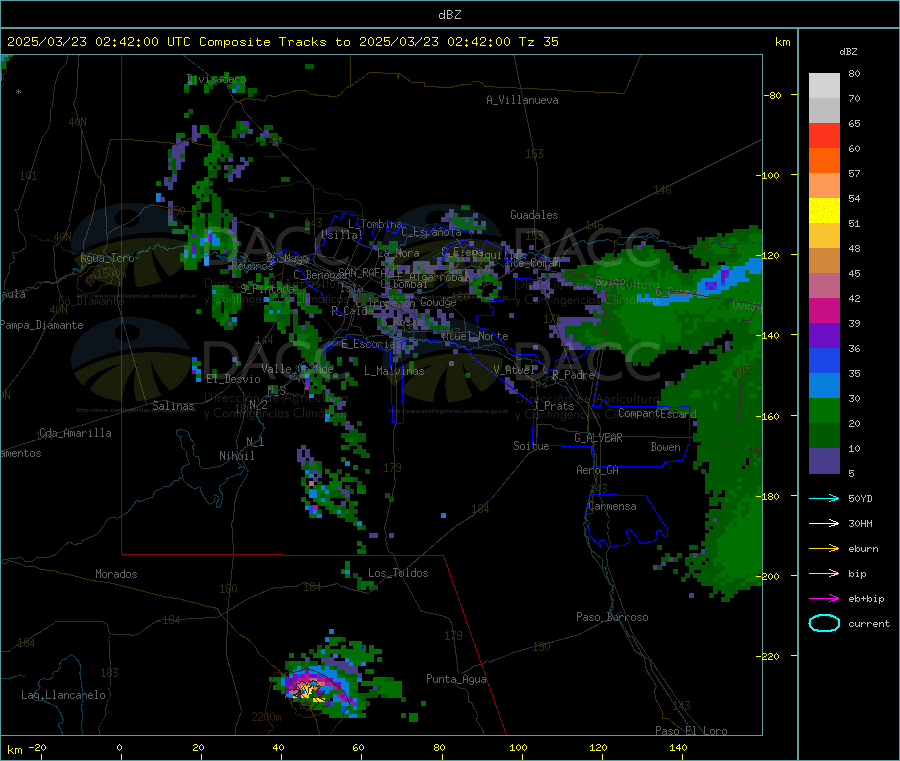The height and width of the screenshot is (761, 900).
Task: Click the '-80' km tick on right axis
Action: tap(773, 95)
